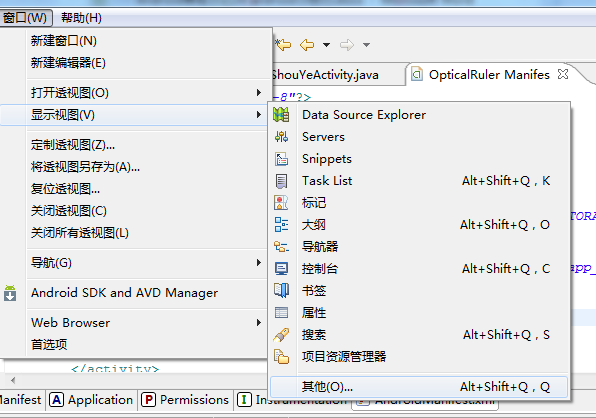
Task: Switch to the Application tab
Action: [x=92, y=400]
